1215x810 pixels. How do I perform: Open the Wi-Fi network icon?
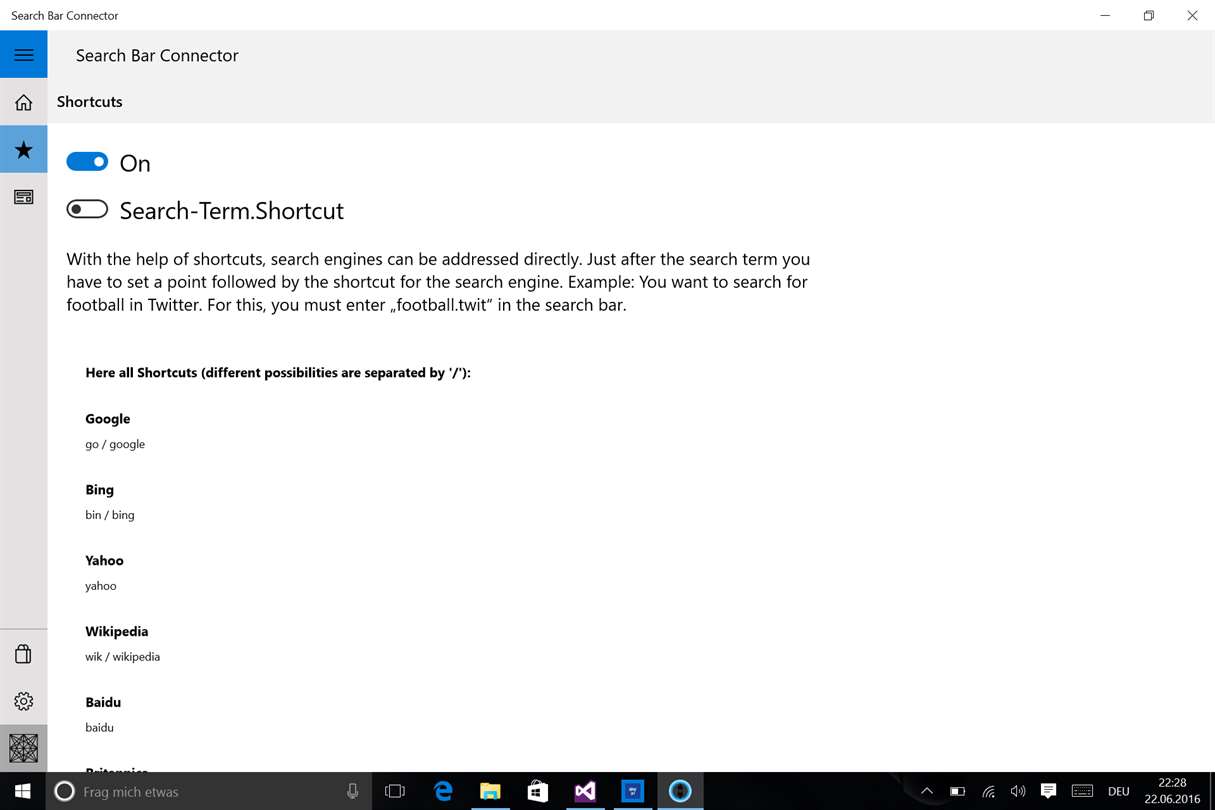coord(988,791)
